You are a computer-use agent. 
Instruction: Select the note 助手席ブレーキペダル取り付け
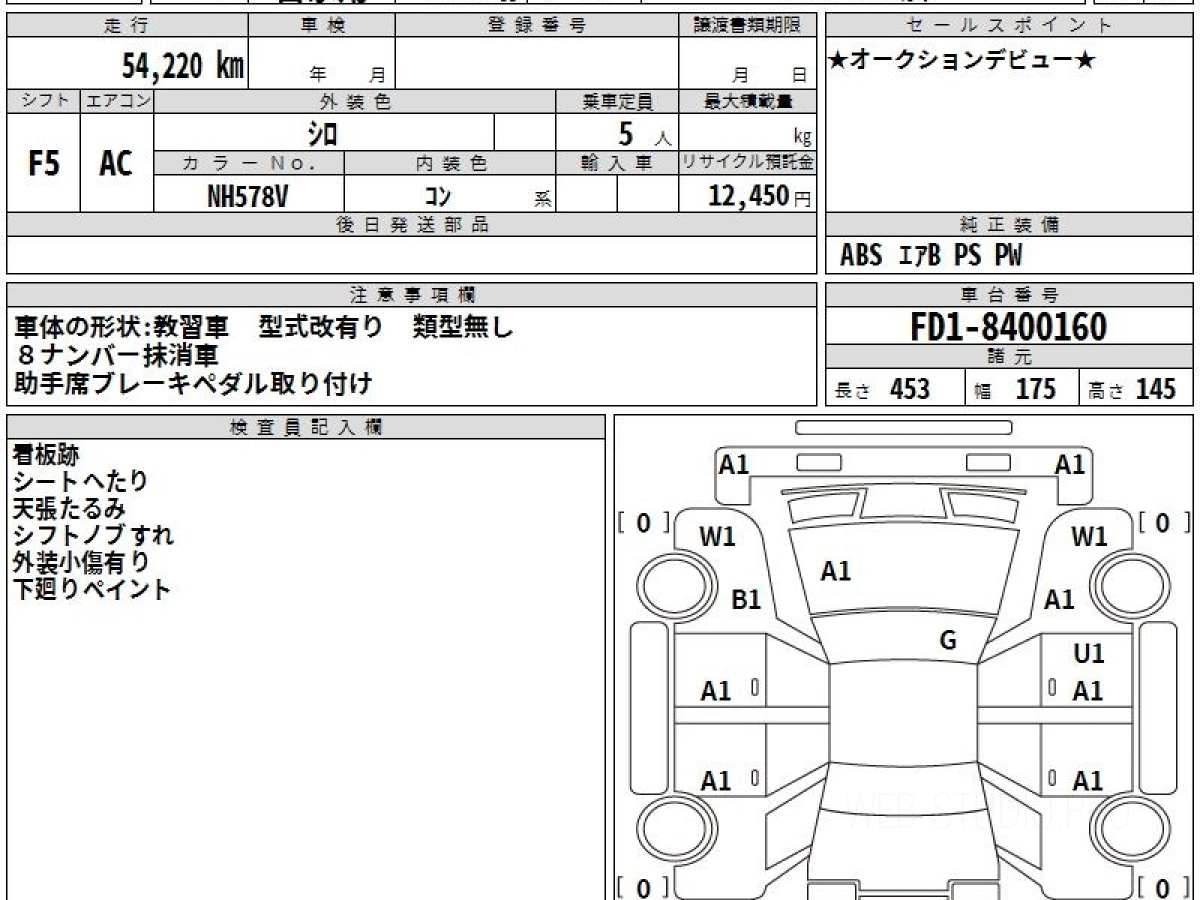click(x=193, y=382)
